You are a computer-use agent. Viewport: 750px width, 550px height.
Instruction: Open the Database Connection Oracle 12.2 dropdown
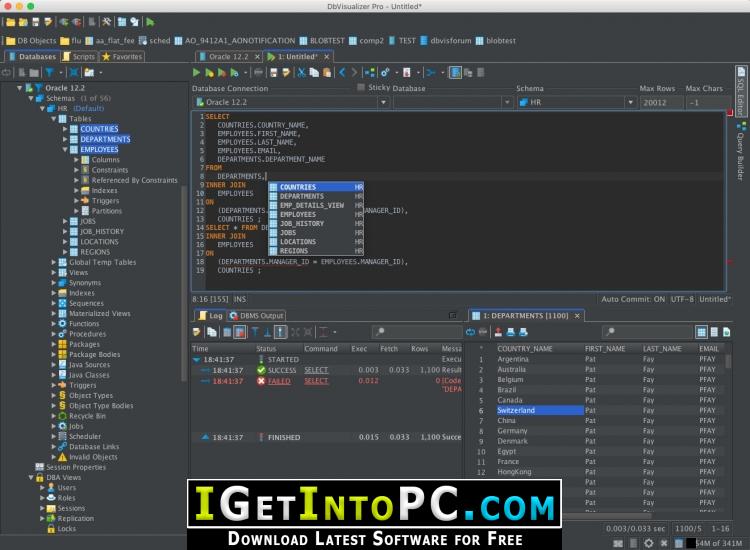tap(291, 102)
